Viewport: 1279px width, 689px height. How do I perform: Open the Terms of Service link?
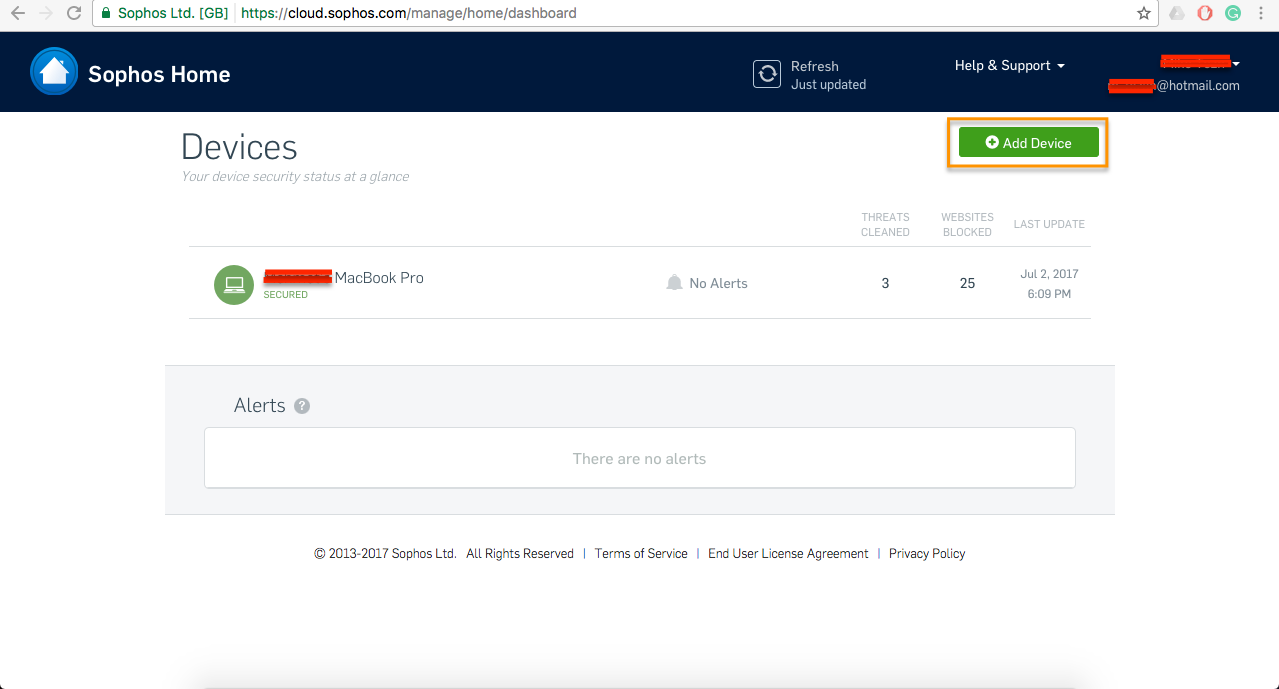(x=641, y=554)
